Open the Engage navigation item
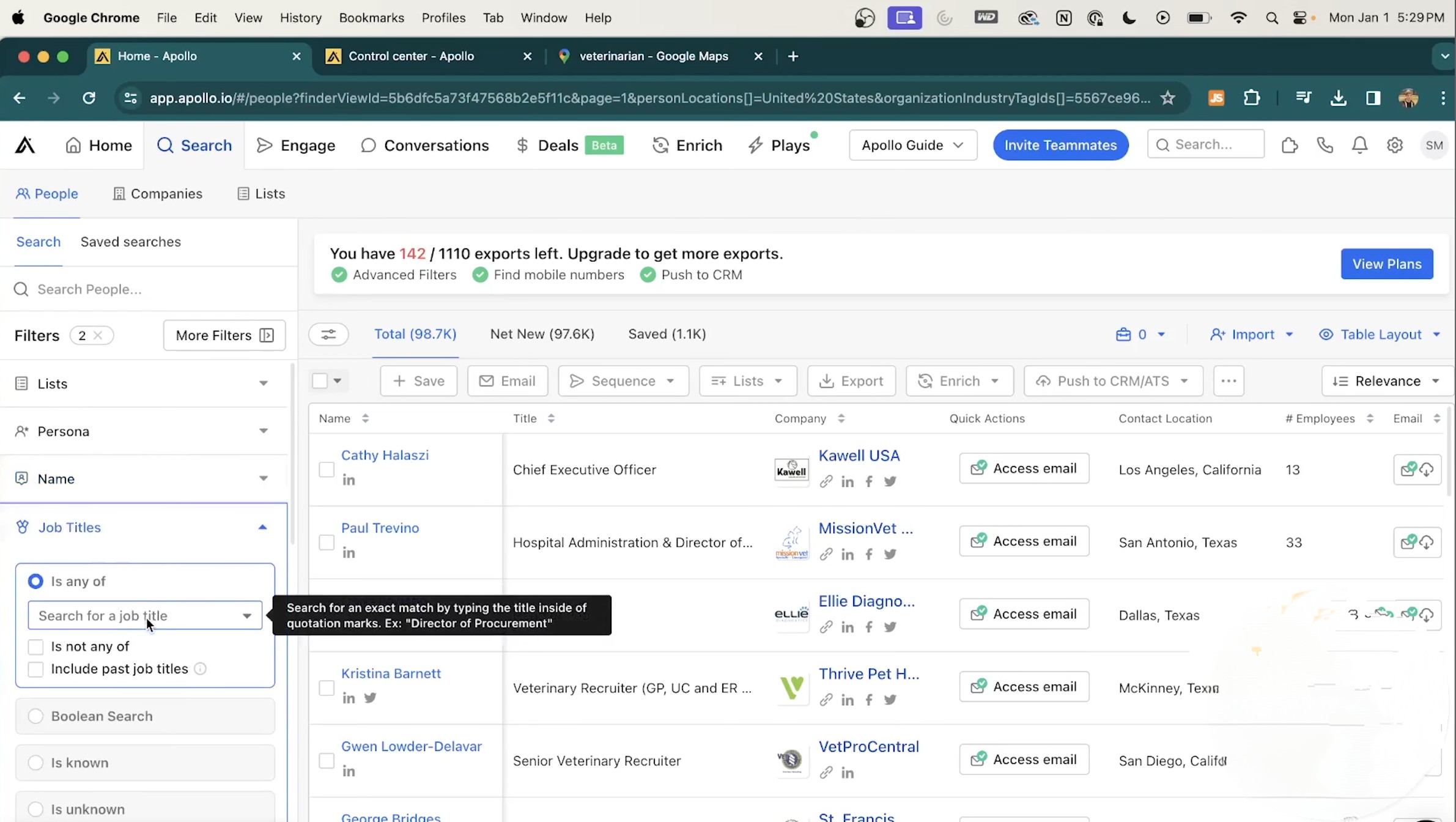The width and height of the screenshot is (1456, 822). [296, 145]
